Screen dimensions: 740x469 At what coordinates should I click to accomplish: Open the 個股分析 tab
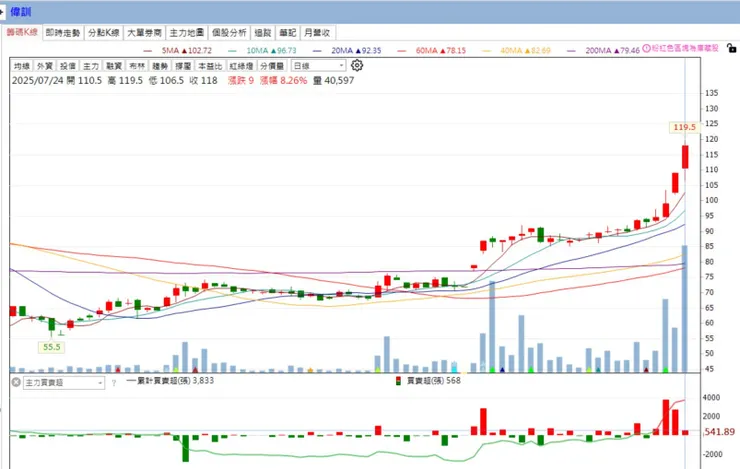[229, 33]
